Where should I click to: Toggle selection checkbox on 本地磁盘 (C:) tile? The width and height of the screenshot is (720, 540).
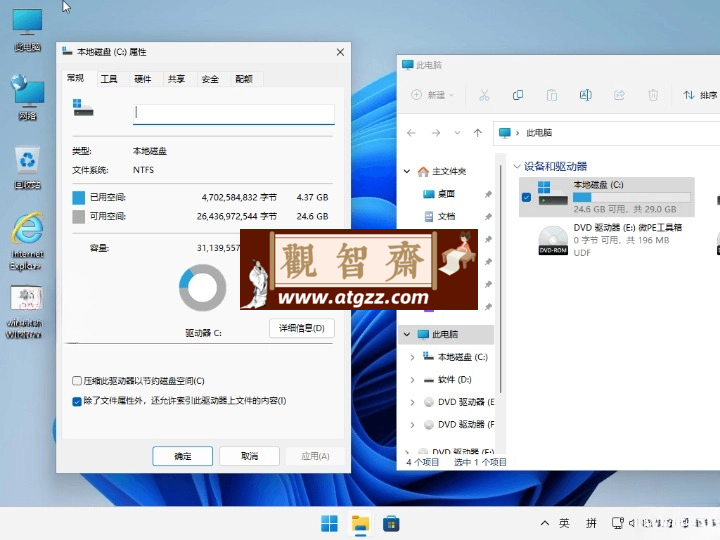point(526,197)
